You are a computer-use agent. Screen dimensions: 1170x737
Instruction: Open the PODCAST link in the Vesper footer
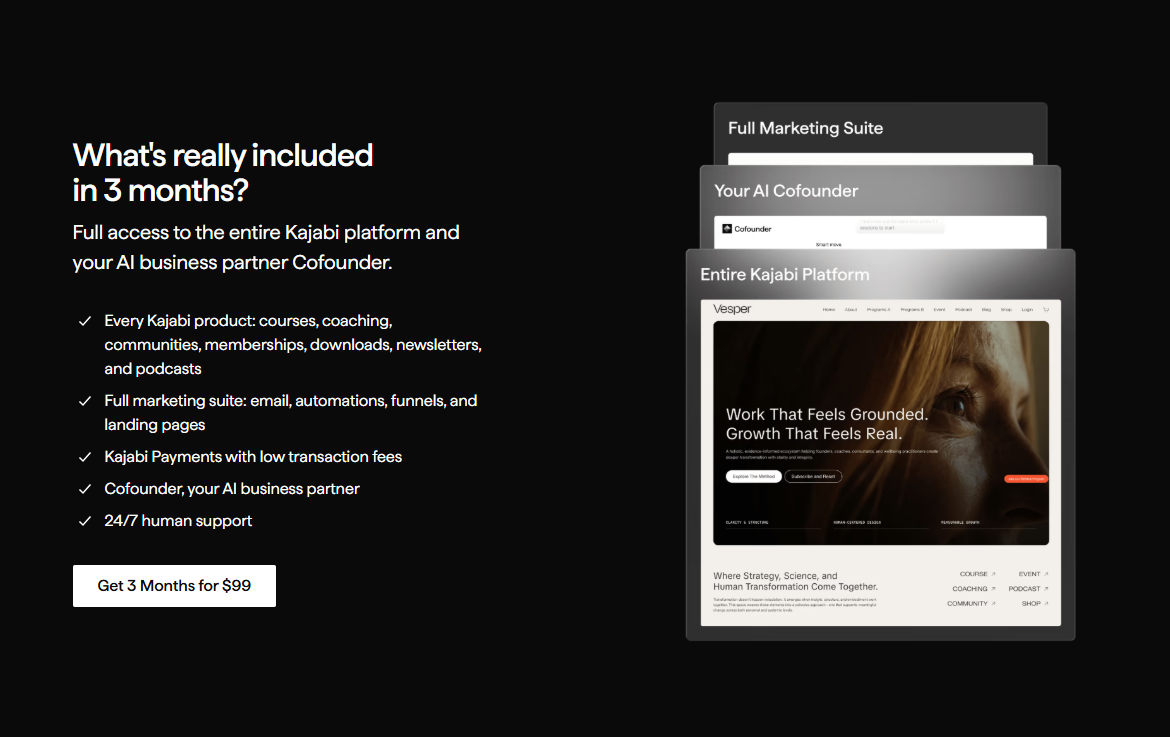click(x=1028, y=589)
